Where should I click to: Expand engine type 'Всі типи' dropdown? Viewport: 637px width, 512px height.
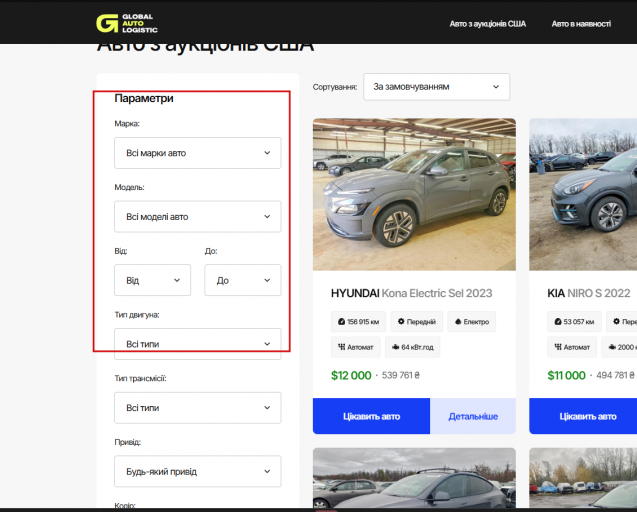pyautogui.click(x=197, y=344)
